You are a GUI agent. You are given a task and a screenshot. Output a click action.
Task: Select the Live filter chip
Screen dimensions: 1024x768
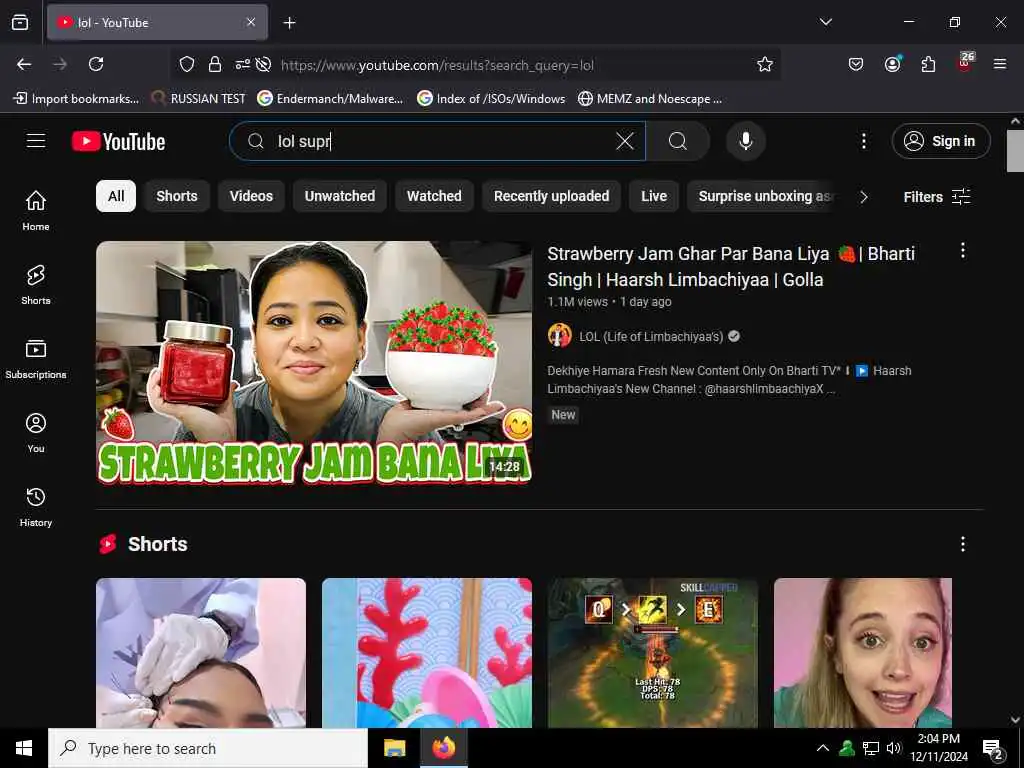pos(654,196)
